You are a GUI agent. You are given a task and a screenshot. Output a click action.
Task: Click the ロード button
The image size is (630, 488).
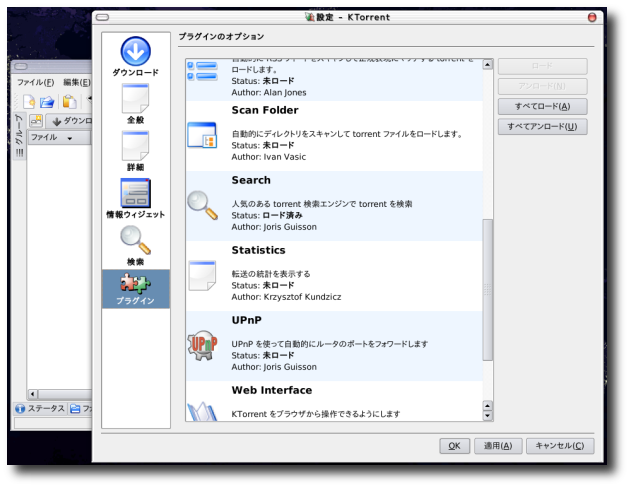(x=542, y=66)
